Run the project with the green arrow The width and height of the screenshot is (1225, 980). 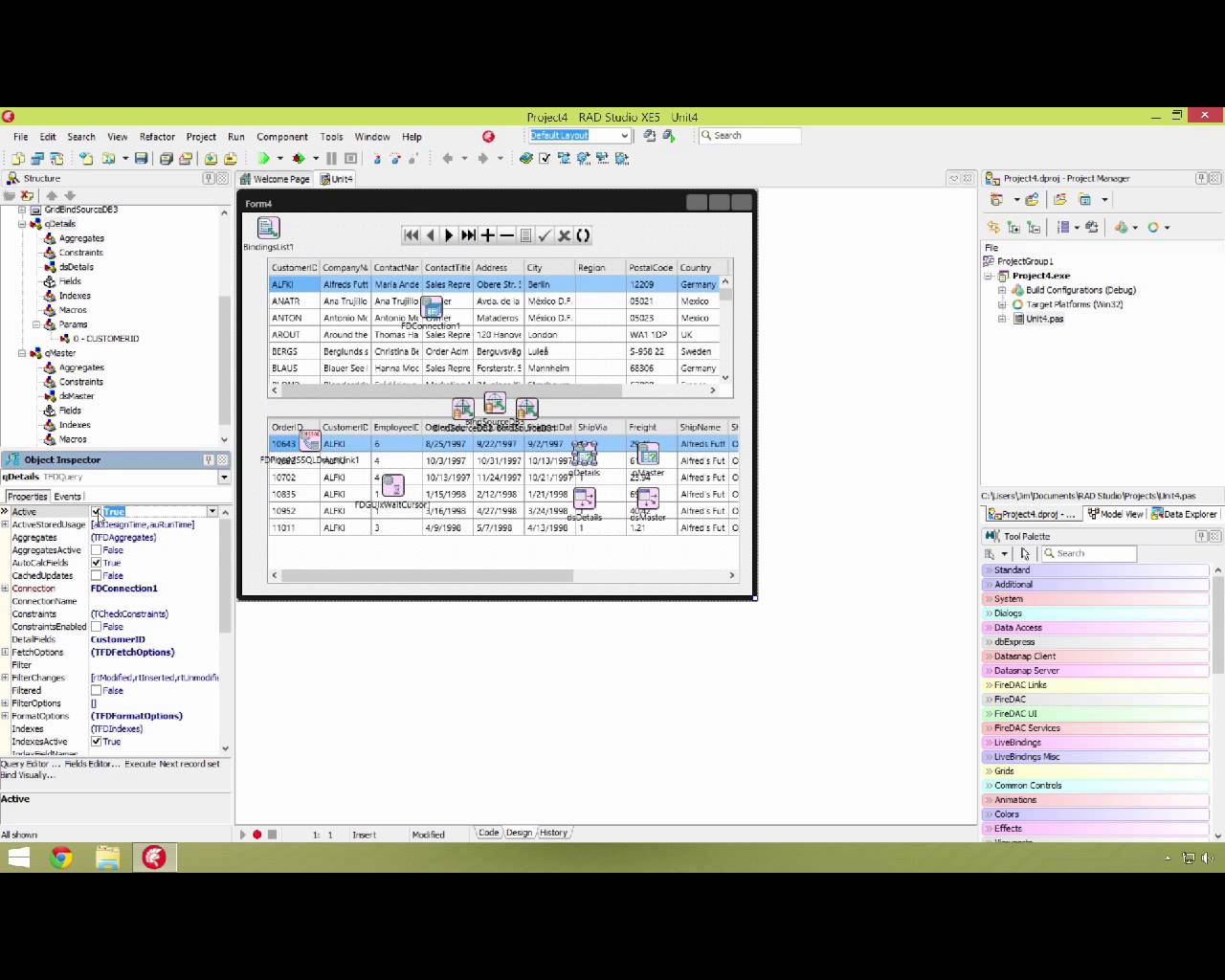pos(263,158)
